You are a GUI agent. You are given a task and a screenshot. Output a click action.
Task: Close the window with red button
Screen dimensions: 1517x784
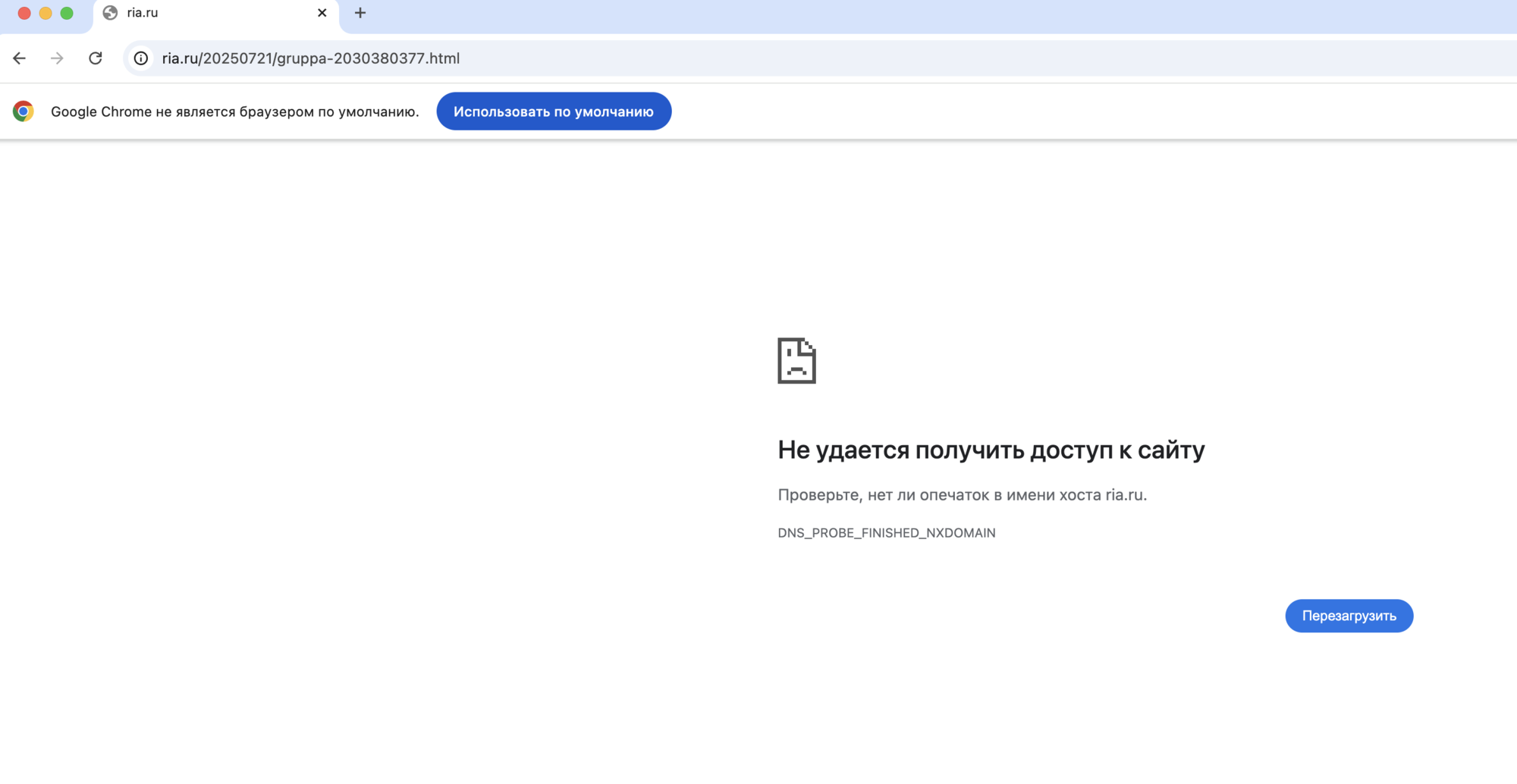tap(24, 13)
